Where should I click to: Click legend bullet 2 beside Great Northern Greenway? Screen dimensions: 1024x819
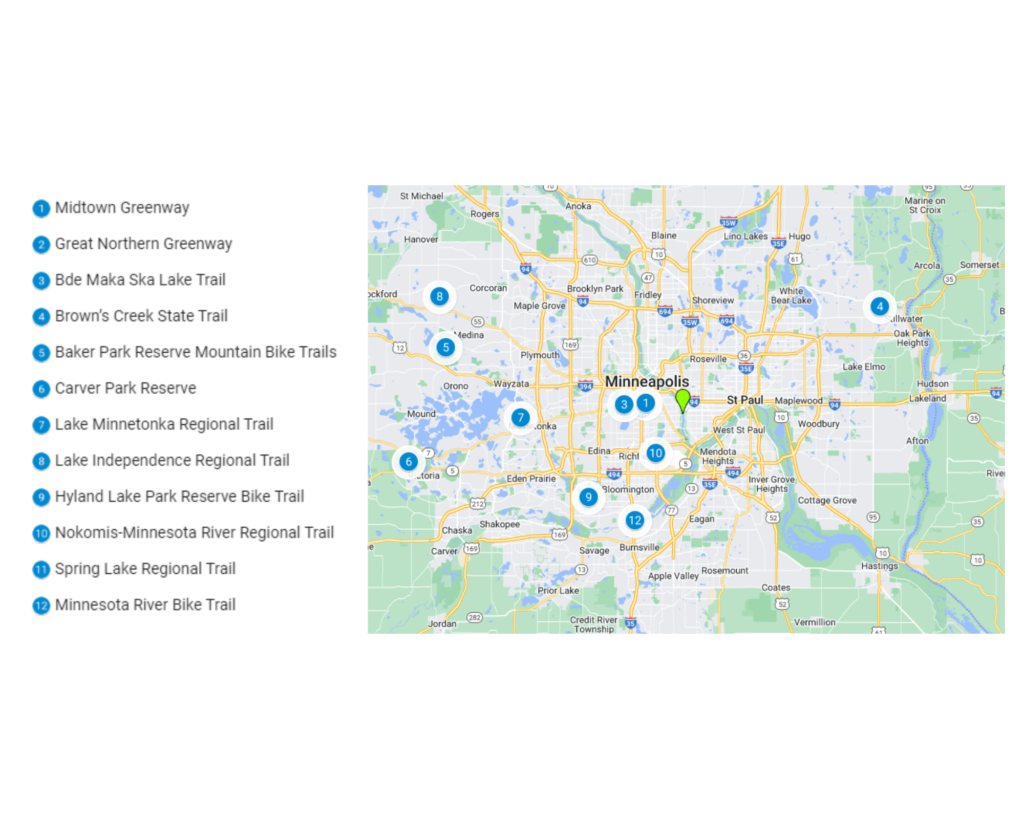[x=41, y=244]
